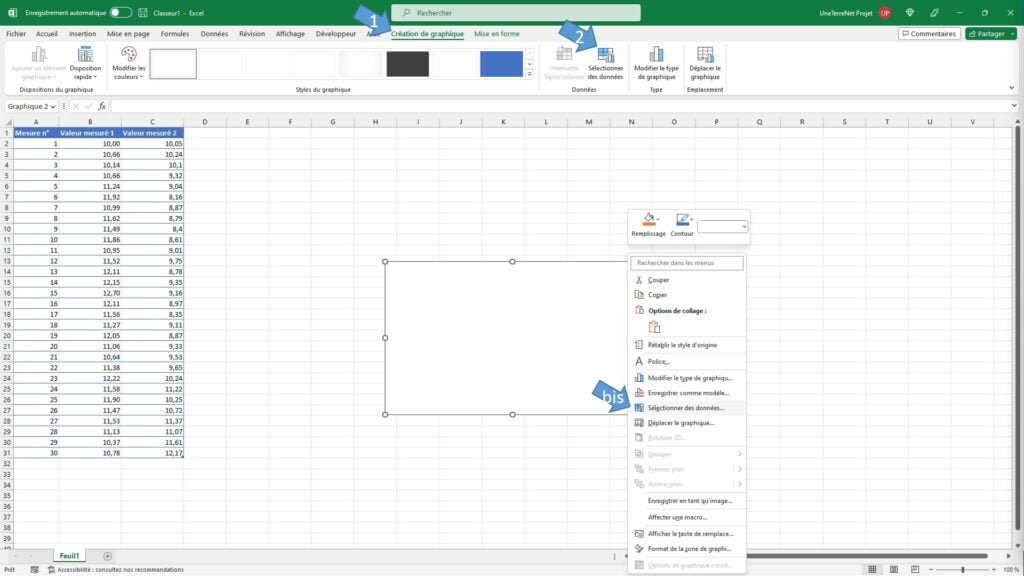
Task: Expand the chart styles gallery
Action: pyautogui.click(x=530, y=75)
